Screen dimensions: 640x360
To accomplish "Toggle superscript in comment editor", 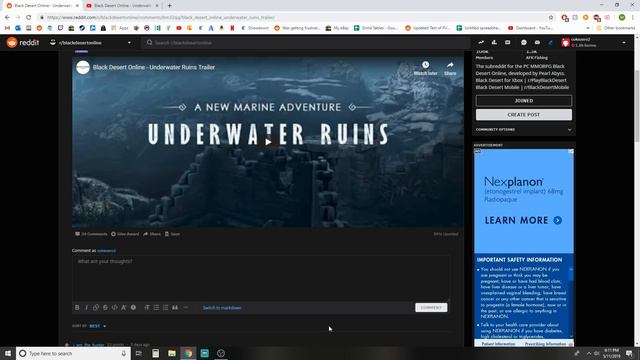I will pyautogui.click(x=124, y=307).
